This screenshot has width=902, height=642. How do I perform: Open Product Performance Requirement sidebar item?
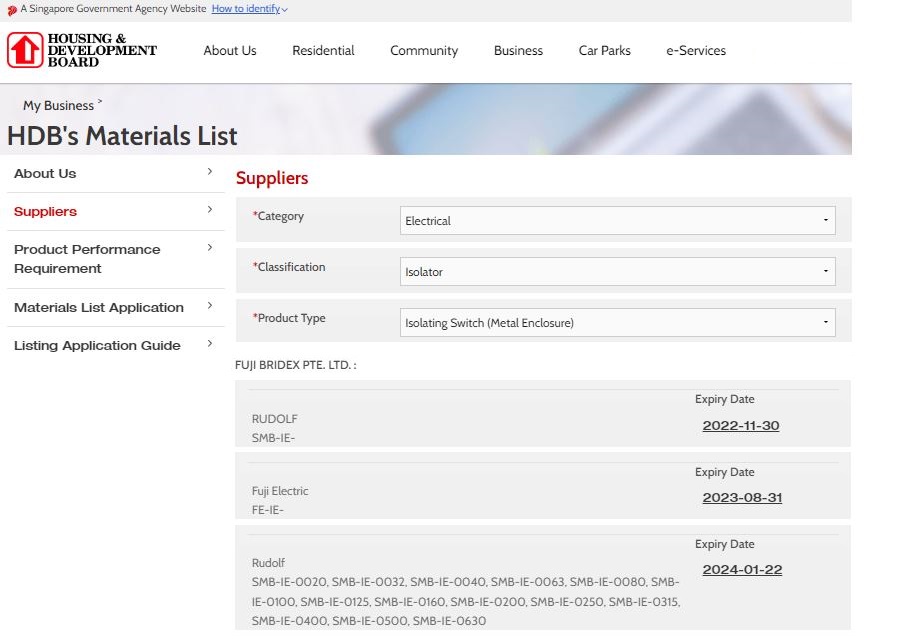[87, 259]
